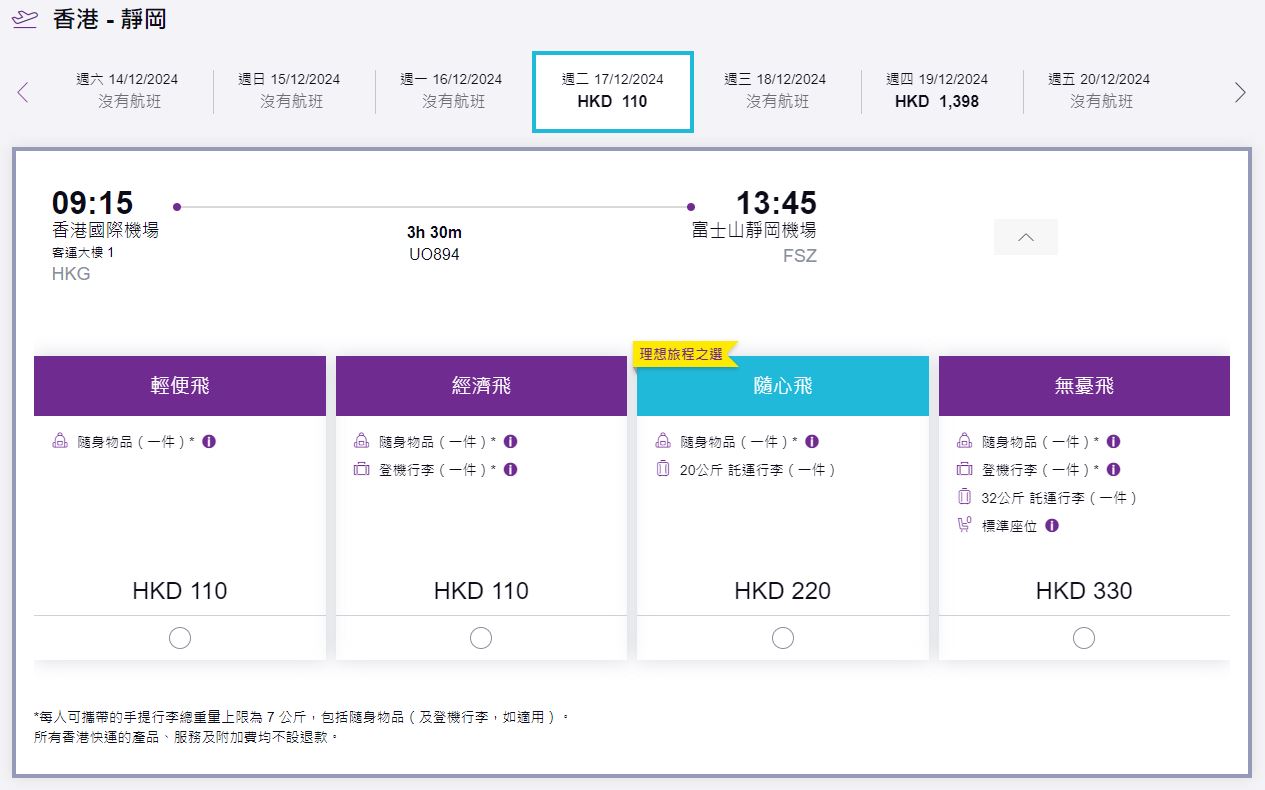Select the 隨心飛 fare radio button
Viewport: 1265px width, 790px height.
coord(782,637)
